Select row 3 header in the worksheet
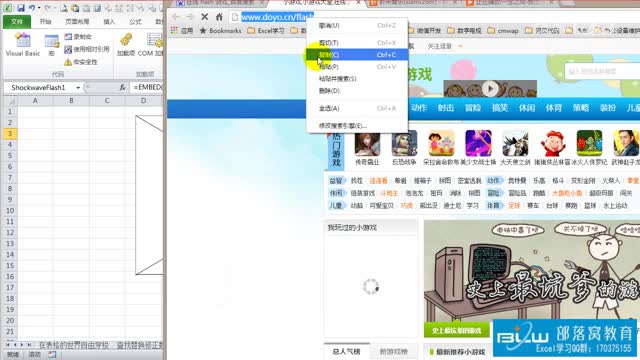This screenshot has height=360, width=640. click(10, 133)
